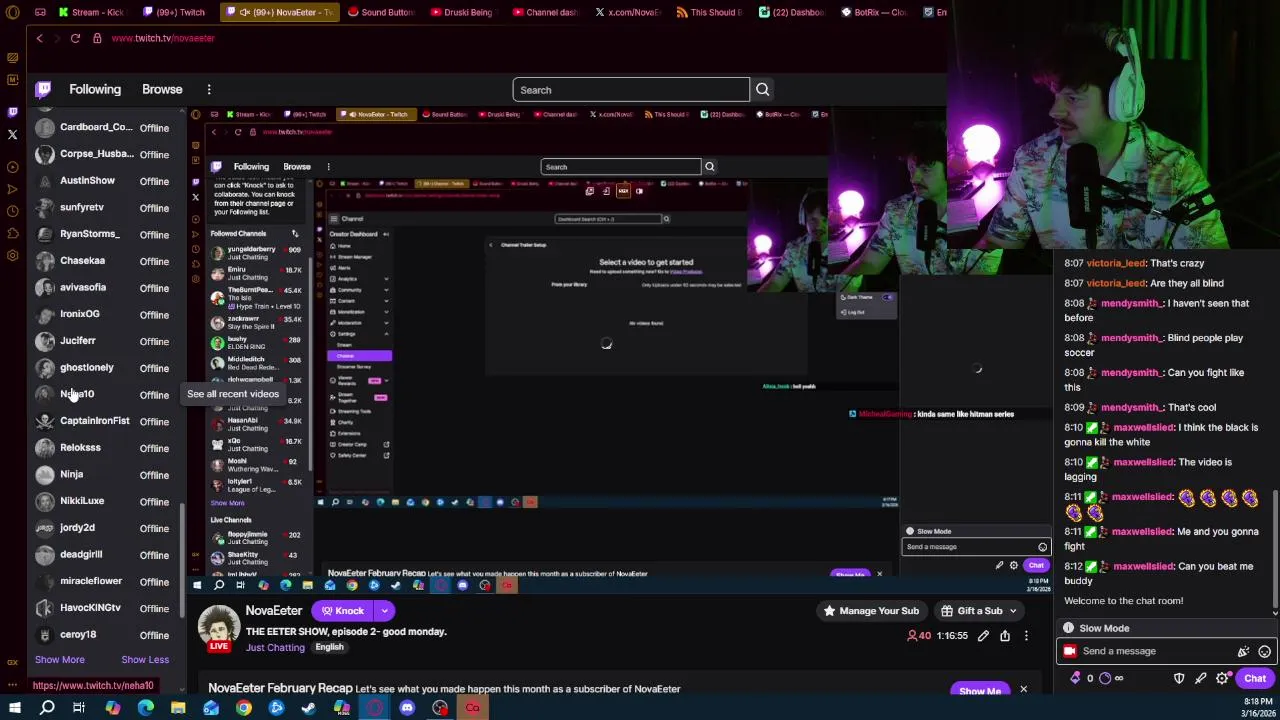Open Windows taskbar search
The width and height of the screenshot is (1280, 720).
click(47, 708)
